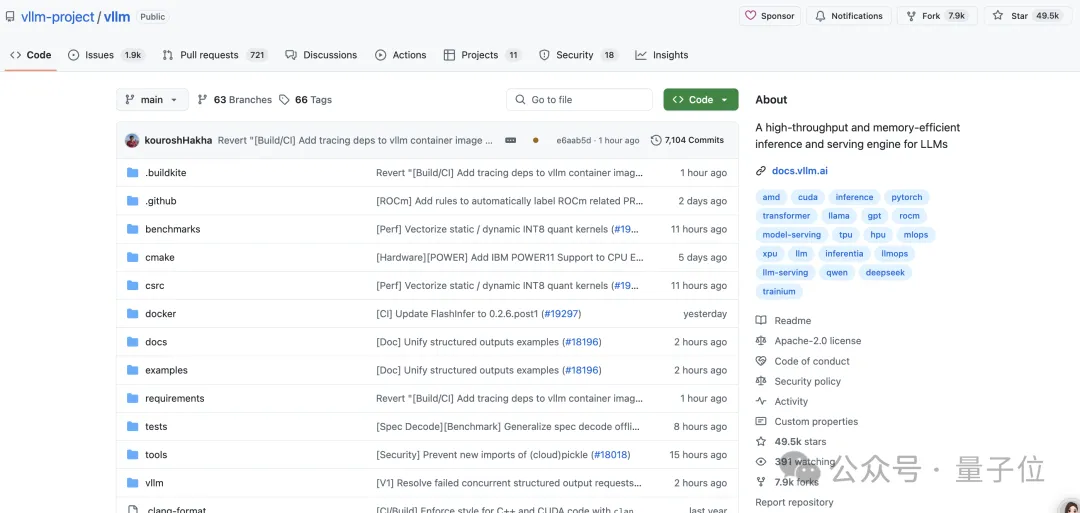Open Notifications bell settings
Image resolution: width=1080 pixels, height=513 pixels.
tap(849, 16)
